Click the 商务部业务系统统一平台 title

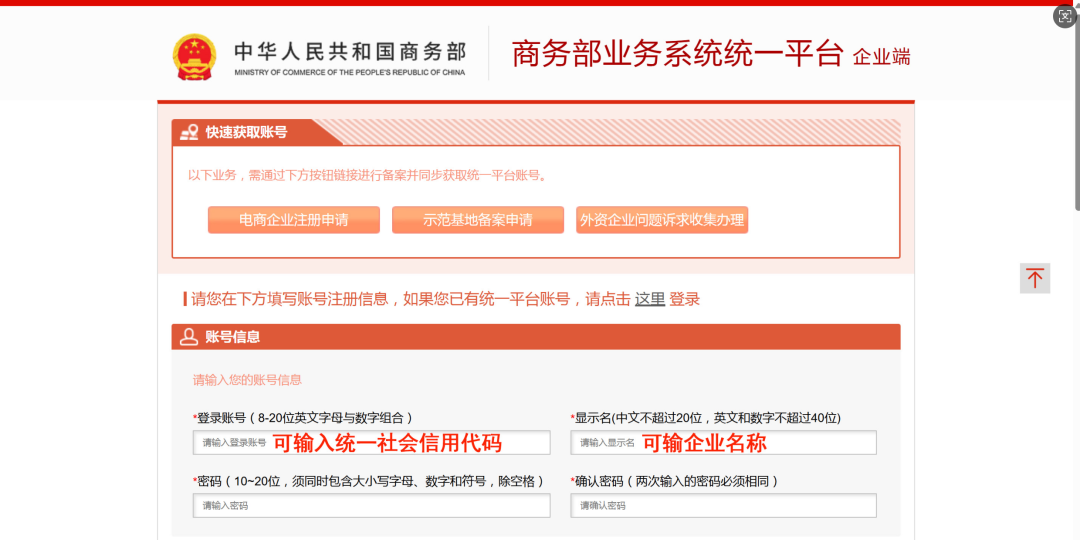point(677,54)
